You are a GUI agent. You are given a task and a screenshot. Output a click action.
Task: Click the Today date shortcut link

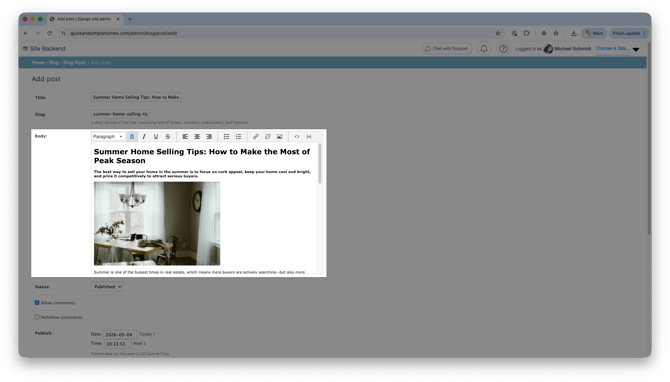tap(145, 334)
